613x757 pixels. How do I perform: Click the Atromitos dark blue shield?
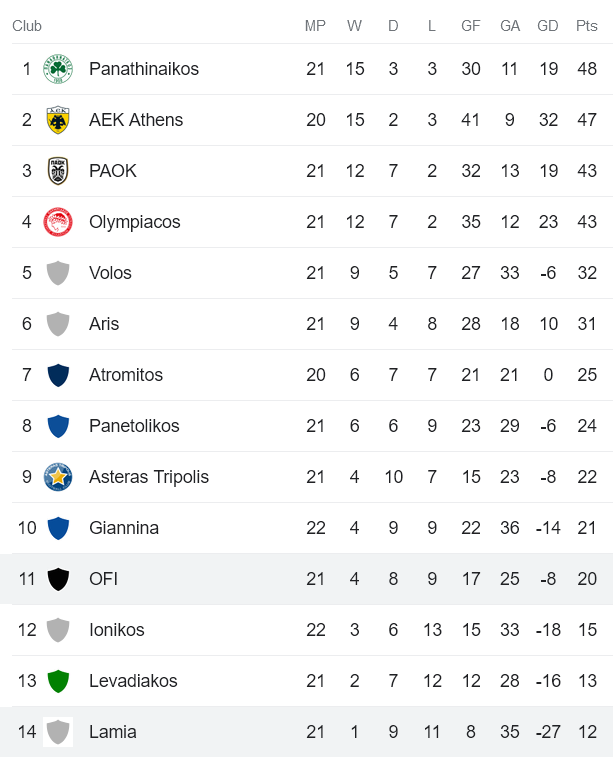pos(58,375)
